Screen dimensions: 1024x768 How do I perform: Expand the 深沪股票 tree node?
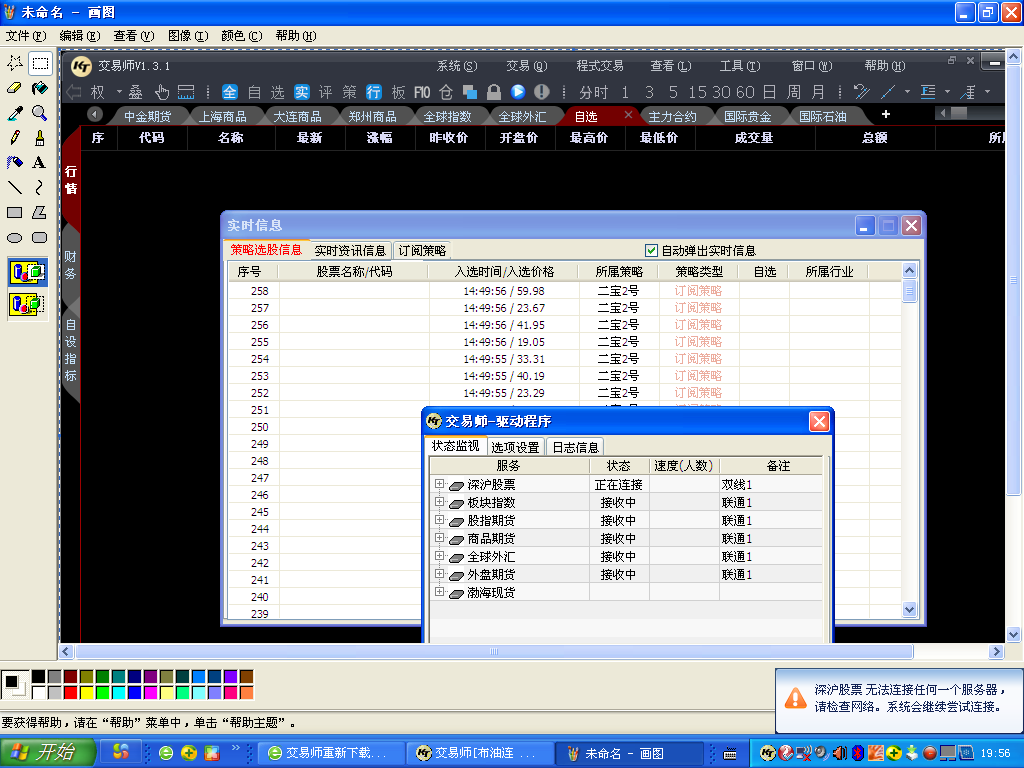pos(439,485)
